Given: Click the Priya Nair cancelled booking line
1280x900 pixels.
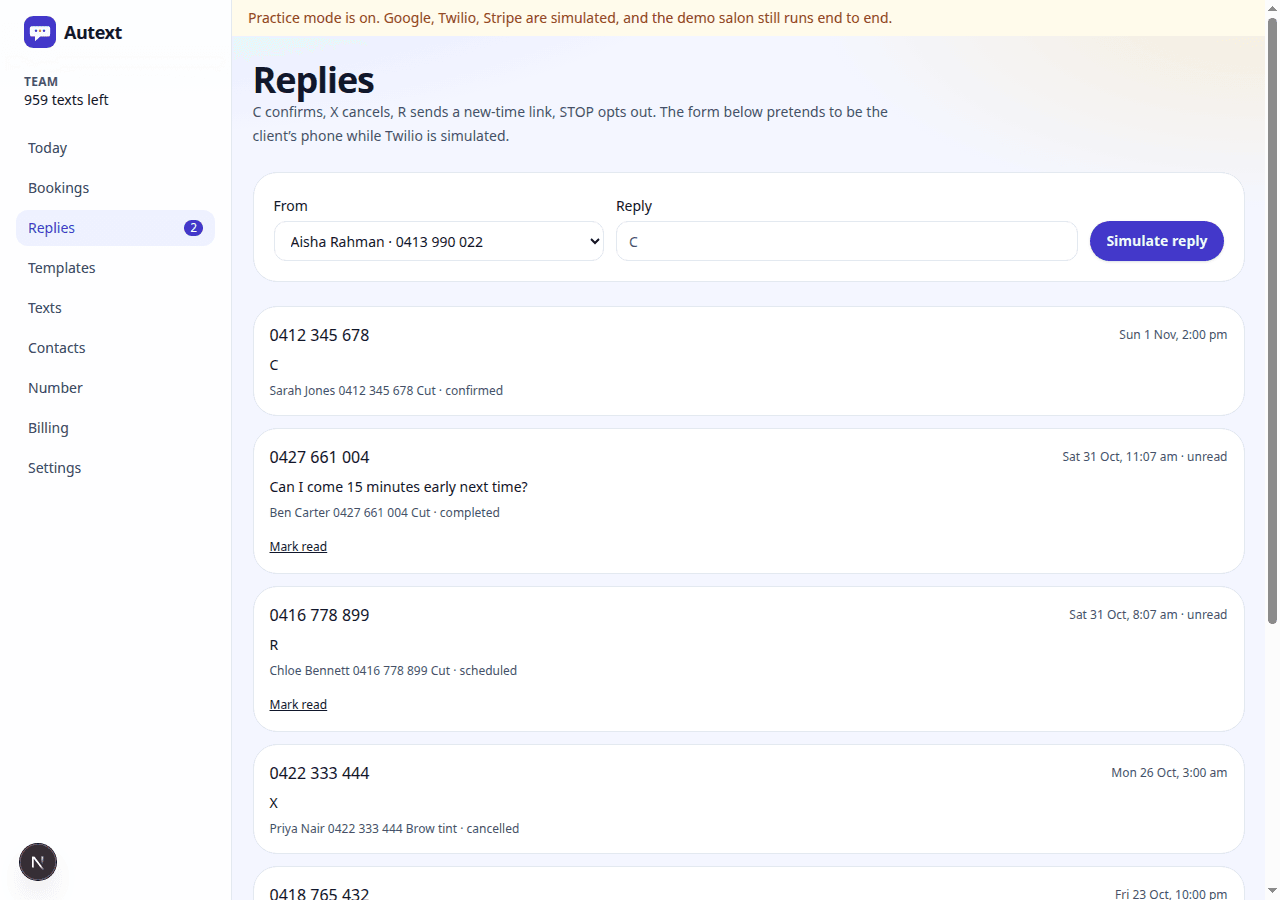Looking at the screenshot, I should (x=394, y=829).
